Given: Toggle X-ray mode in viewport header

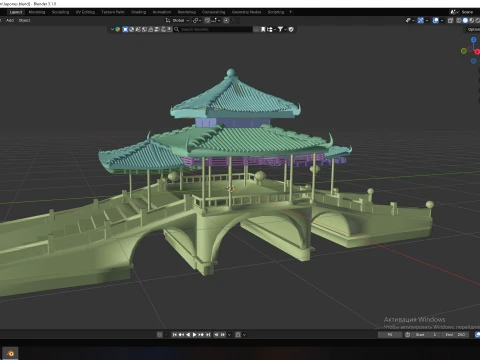Looking at the screenshot, I should 450,20.
